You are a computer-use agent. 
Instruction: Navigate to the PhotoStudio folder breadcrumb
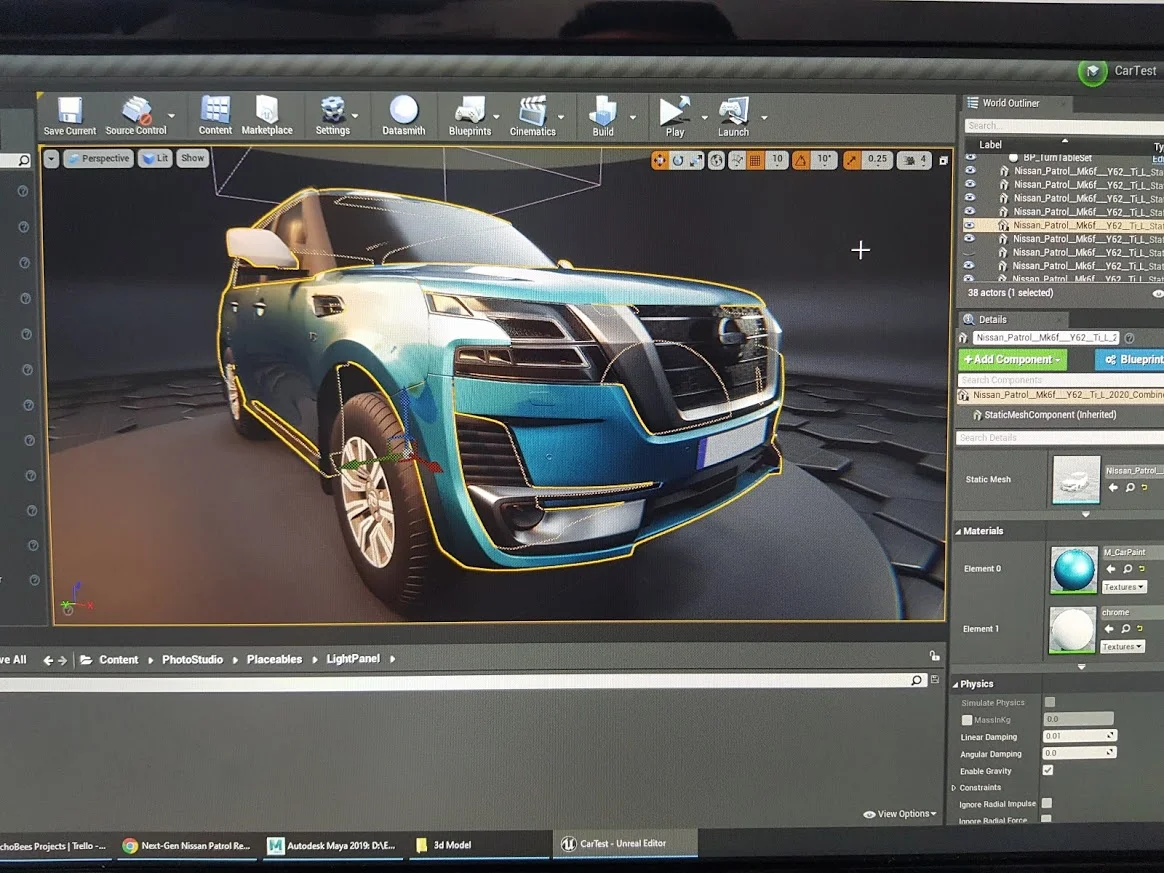click(x=192, y=659)
